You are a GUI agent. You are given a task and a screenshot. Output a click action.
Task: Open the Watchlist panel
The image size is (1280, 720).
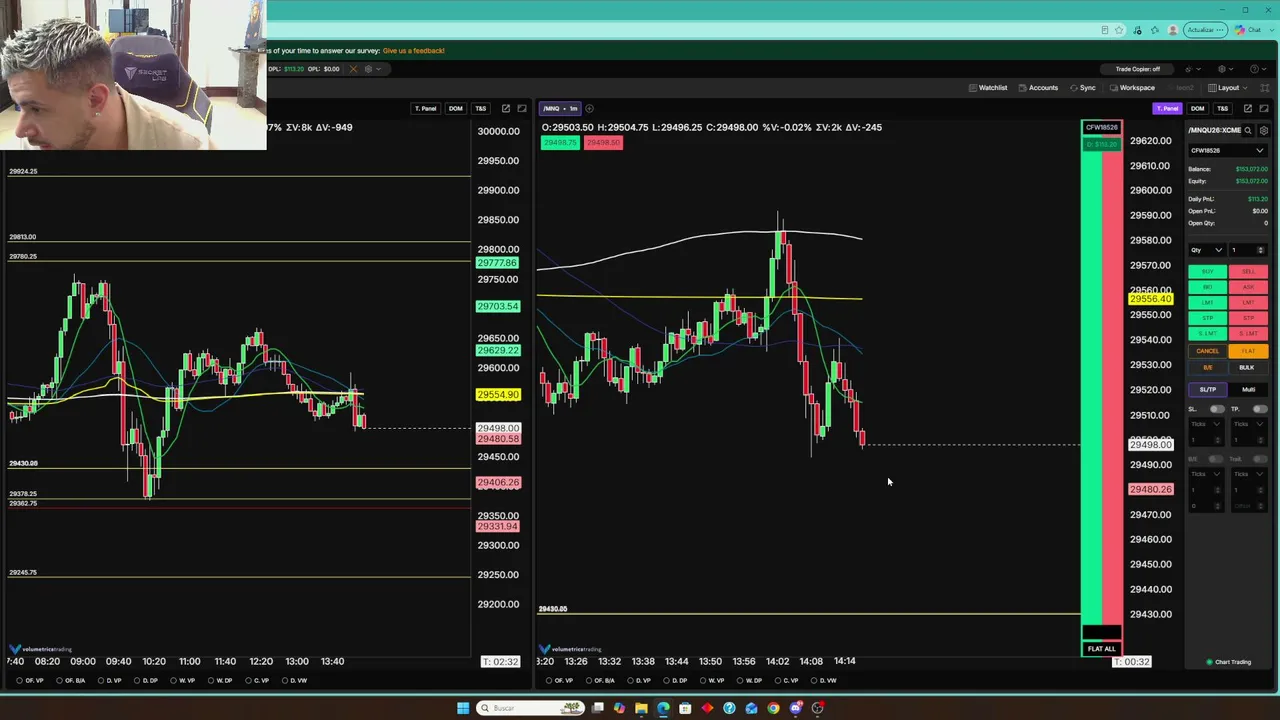987,88
